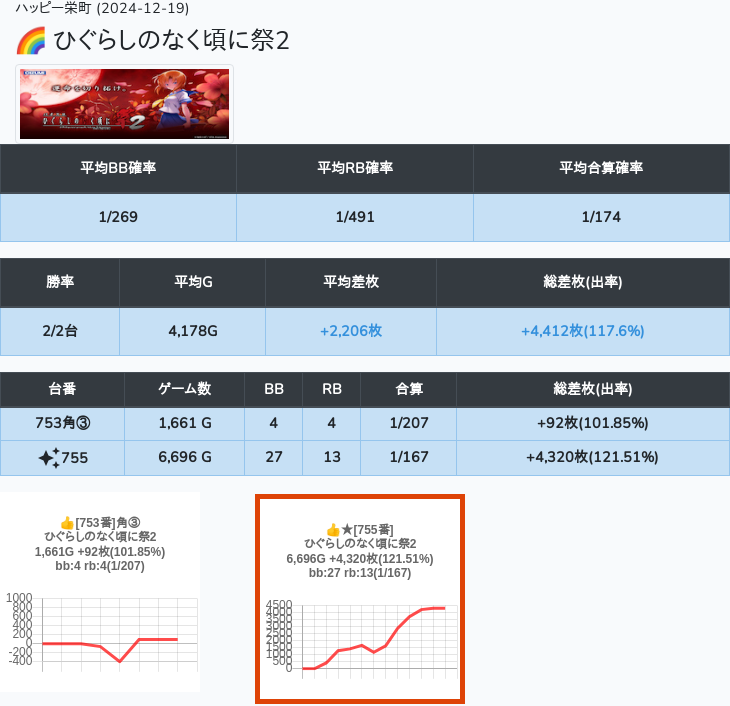Viewport: 730px width, 706px height.
Task: Click the +2,206枚 average difference value
Action: coord(350,331)
